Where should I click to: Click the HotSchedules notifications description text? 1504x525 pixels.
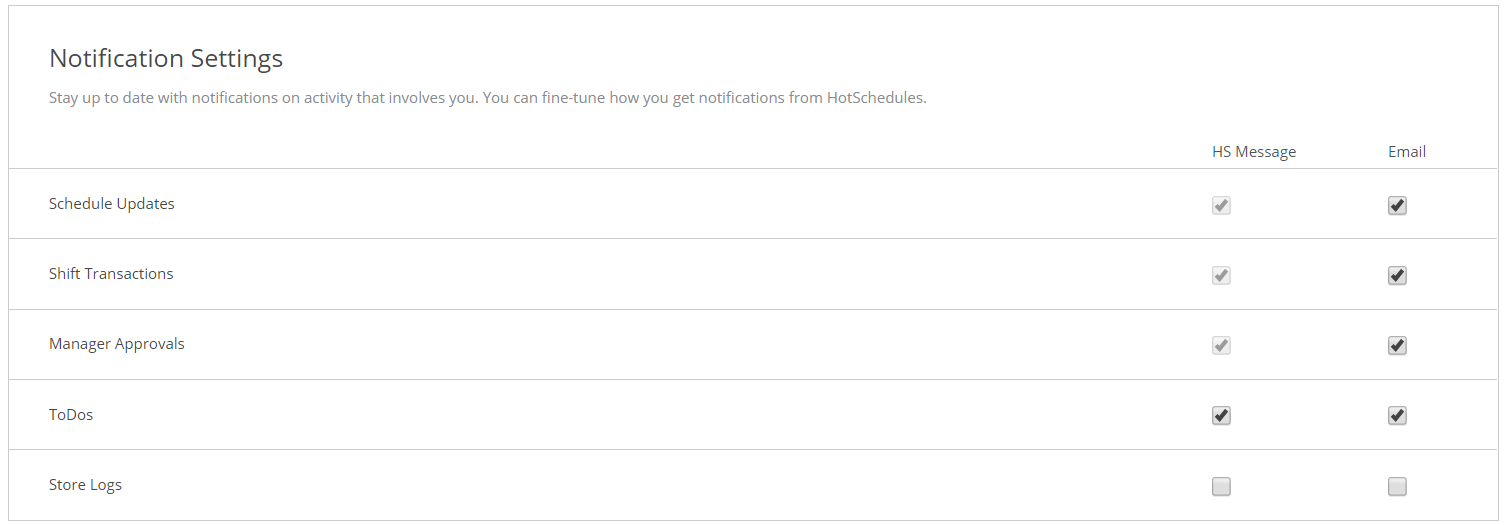tap(488, 98)
